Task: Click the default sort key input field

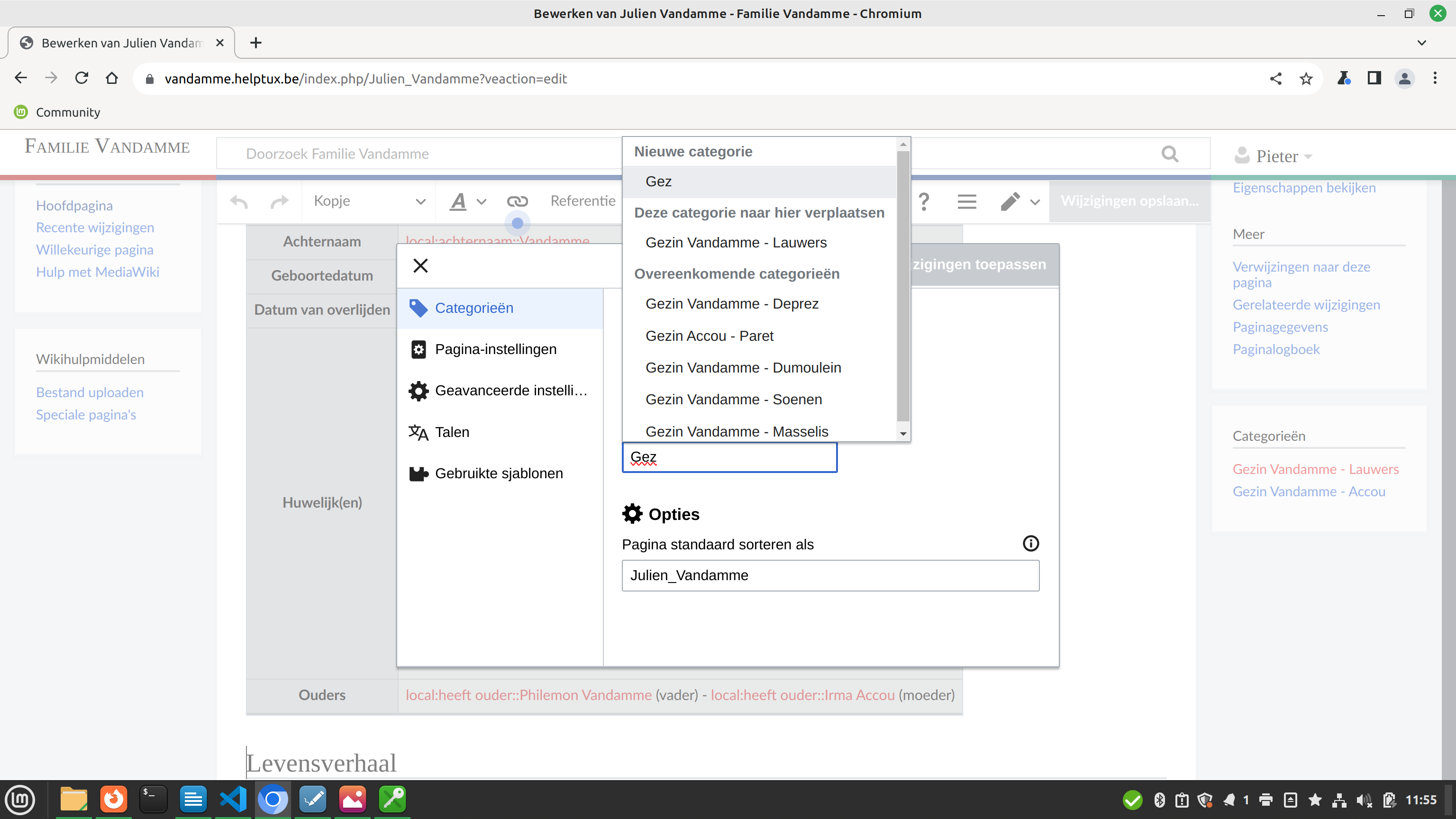Action: point(830,575)
